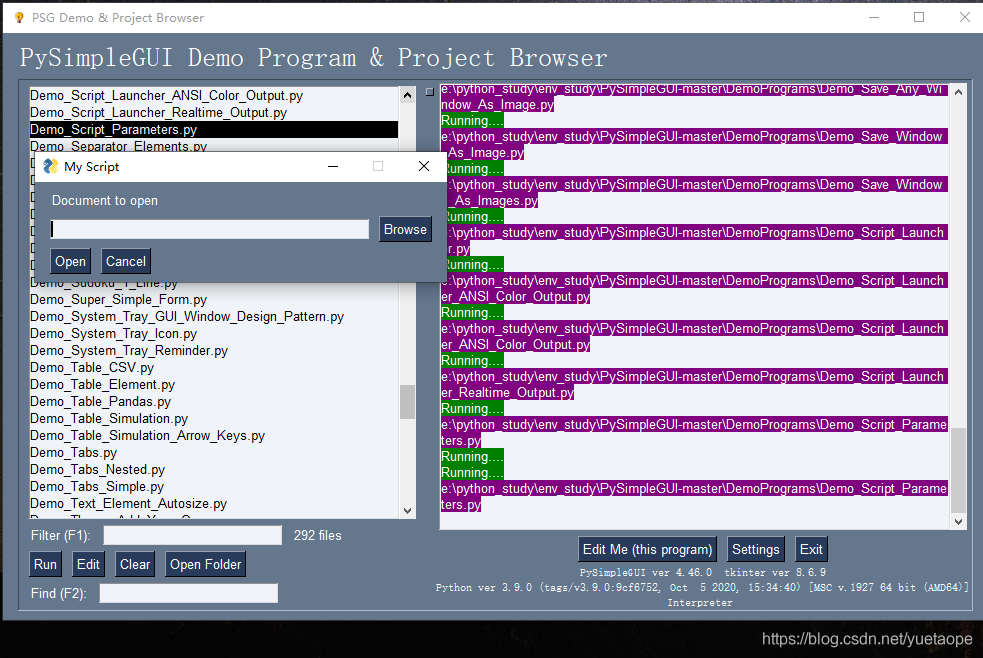Click the output pane scroll up arrow
This screenshot has height=658, width=983.
959,92
